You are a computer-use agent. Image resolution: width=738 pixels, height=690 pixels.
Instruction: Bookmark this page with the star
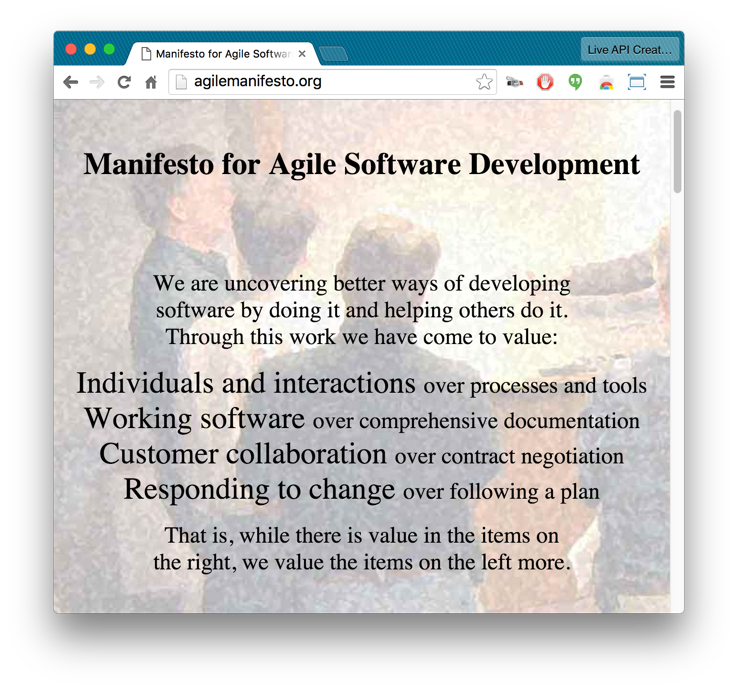pos(484,82)
